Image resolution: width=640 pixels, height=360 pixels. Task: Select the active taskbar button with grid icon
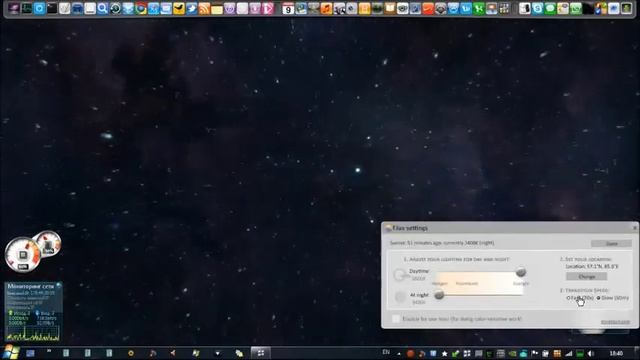click(260, 353)
